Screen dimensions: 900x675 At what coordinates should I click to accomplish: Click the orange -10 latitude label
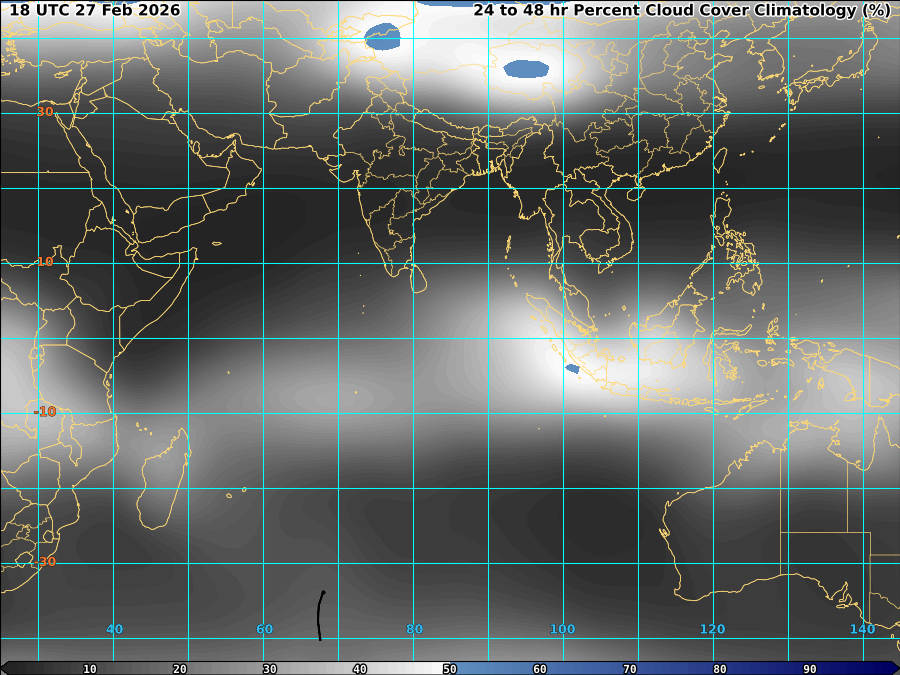45,412
